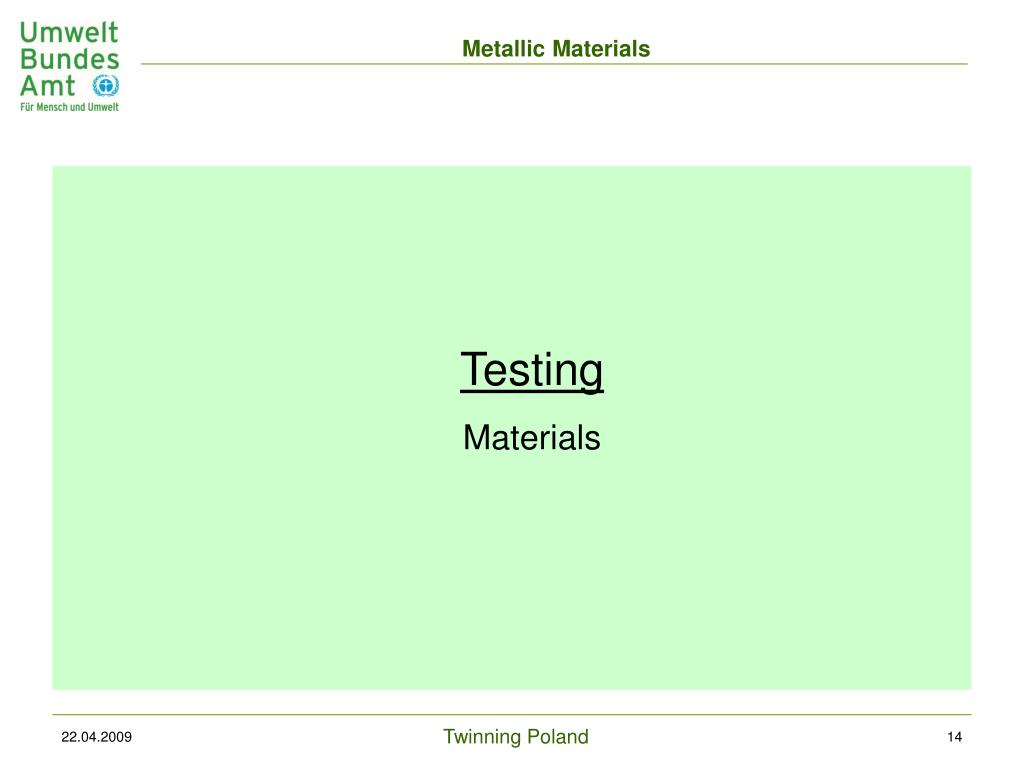The image size is (1024, 768).
Task: Open the underlined Testing heading
Action: tap(532, 370)
